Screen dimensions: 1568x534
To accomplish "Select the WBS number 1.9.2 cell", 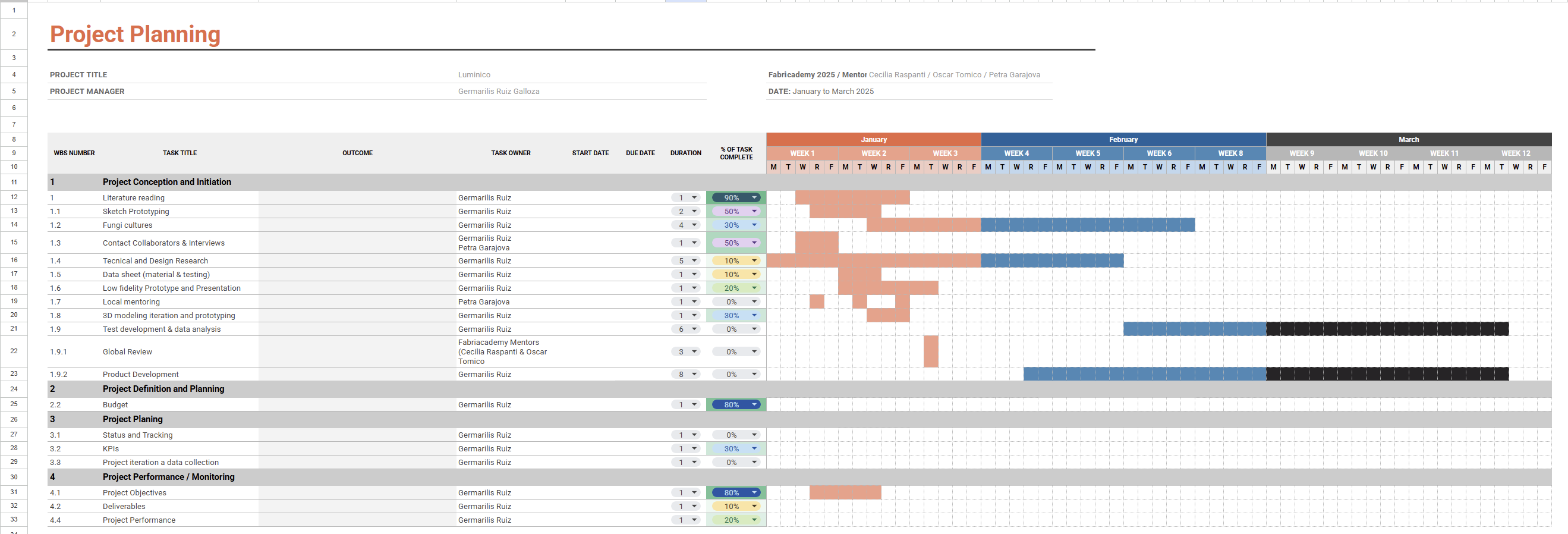I will 74,374.
